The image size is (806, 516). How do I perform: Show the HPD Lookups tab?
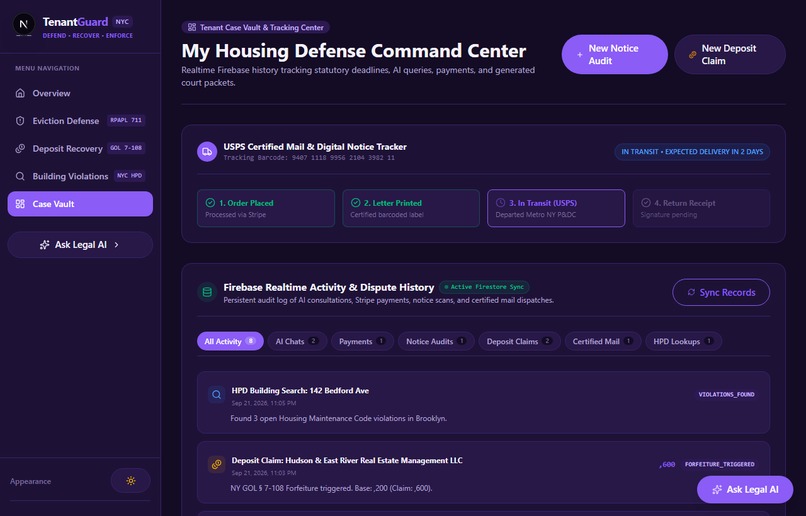pos(683,341)
